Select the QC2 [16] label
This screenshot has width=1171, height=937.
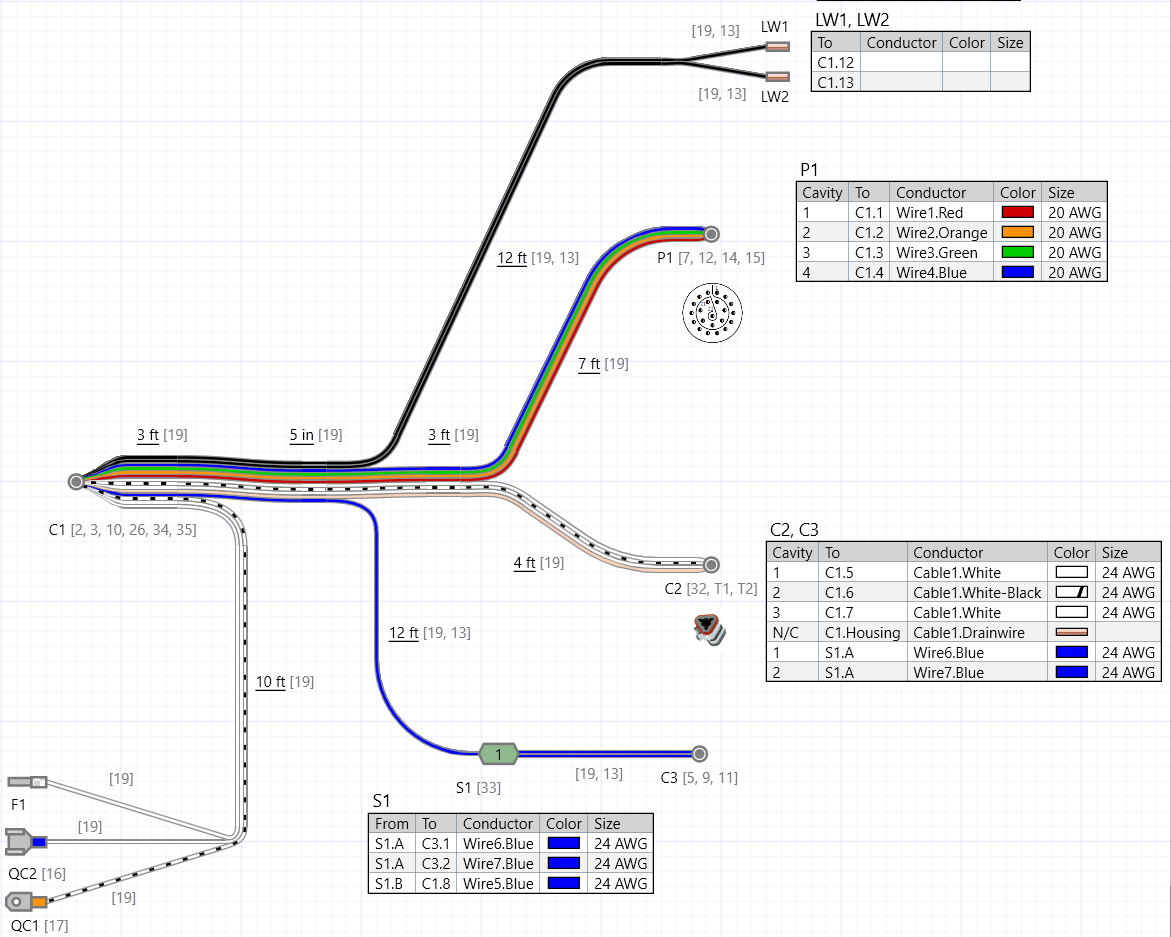point(37,874)
